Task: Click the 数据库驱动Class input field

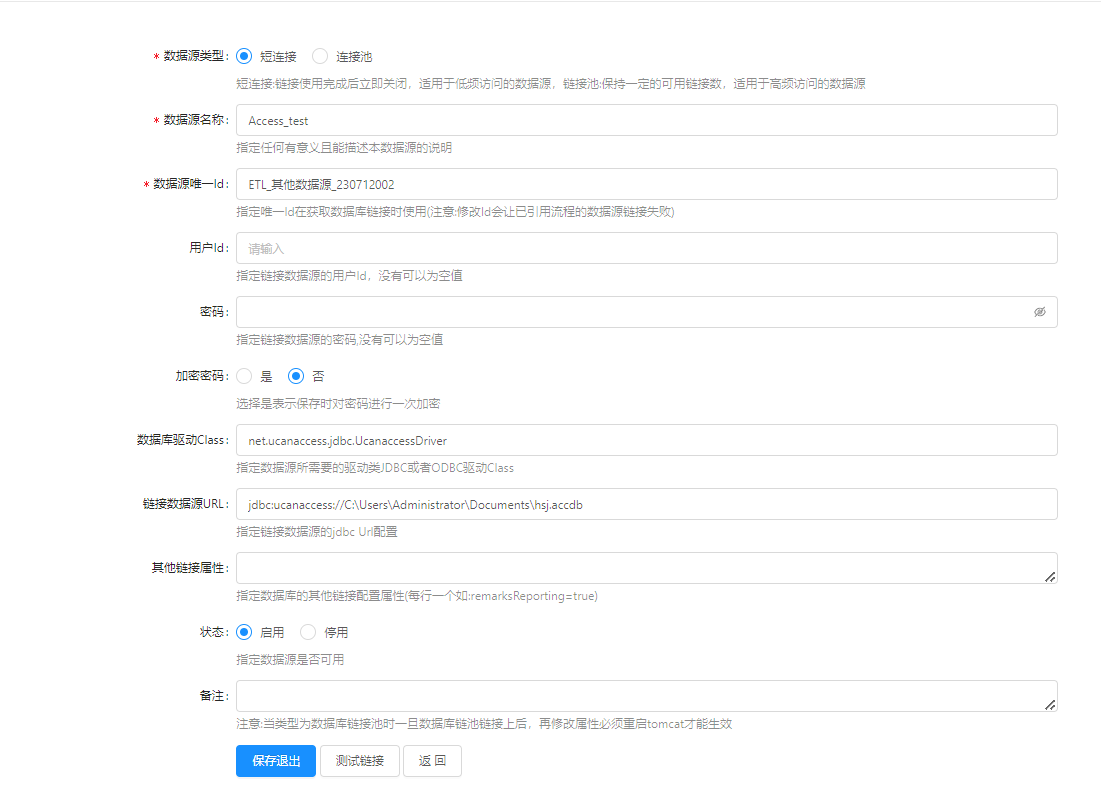Action: [646, 440]
